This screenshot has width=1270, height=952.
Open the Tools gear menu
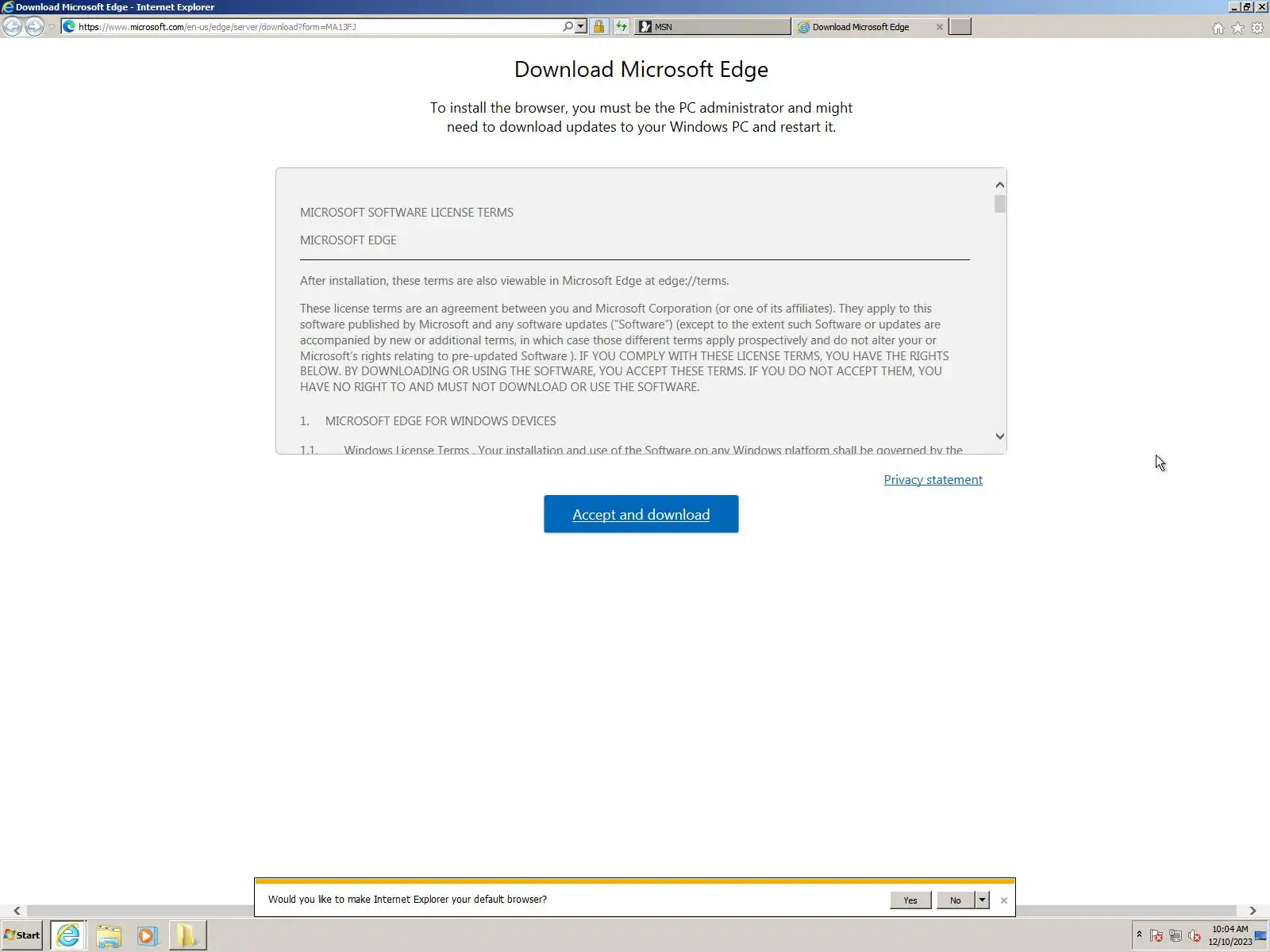[1257, 28]
